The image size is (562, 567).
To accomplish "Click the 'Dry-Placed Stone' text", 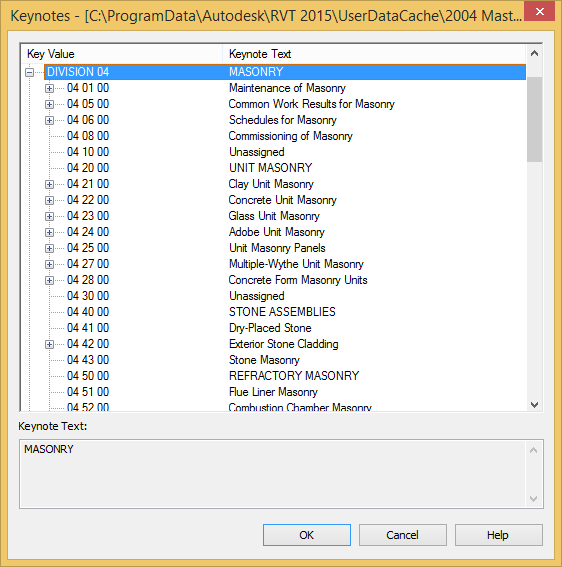I will 270,328.
